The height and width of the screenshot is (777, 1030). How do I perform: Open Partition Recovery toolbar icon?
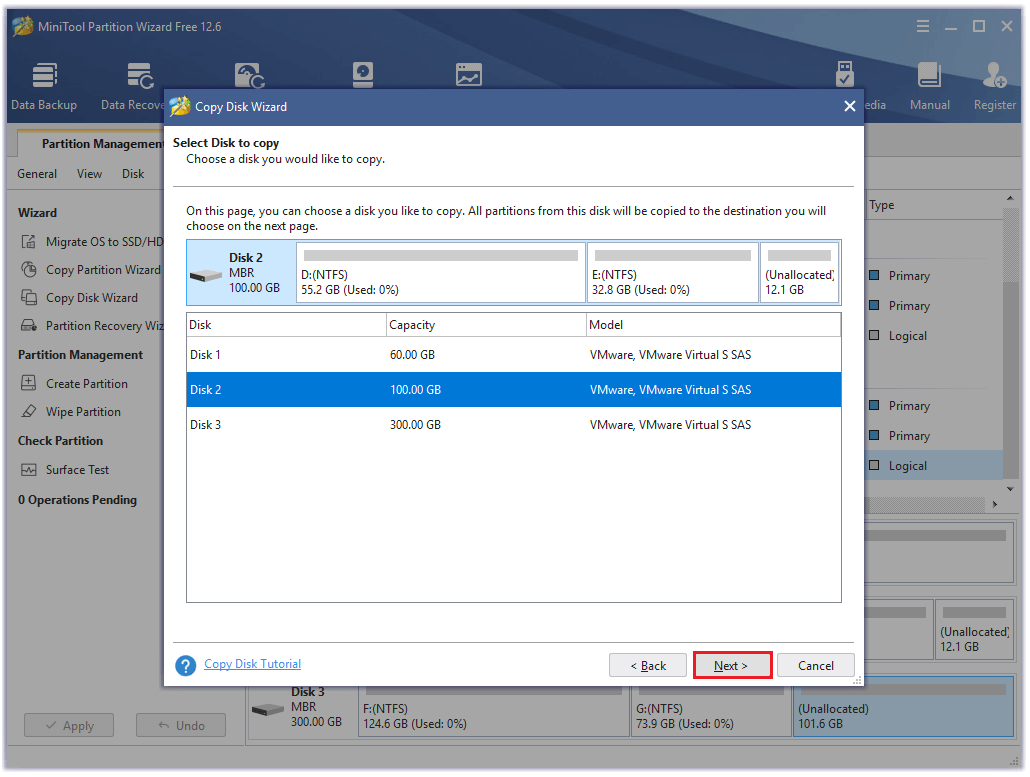coord(250,76)
